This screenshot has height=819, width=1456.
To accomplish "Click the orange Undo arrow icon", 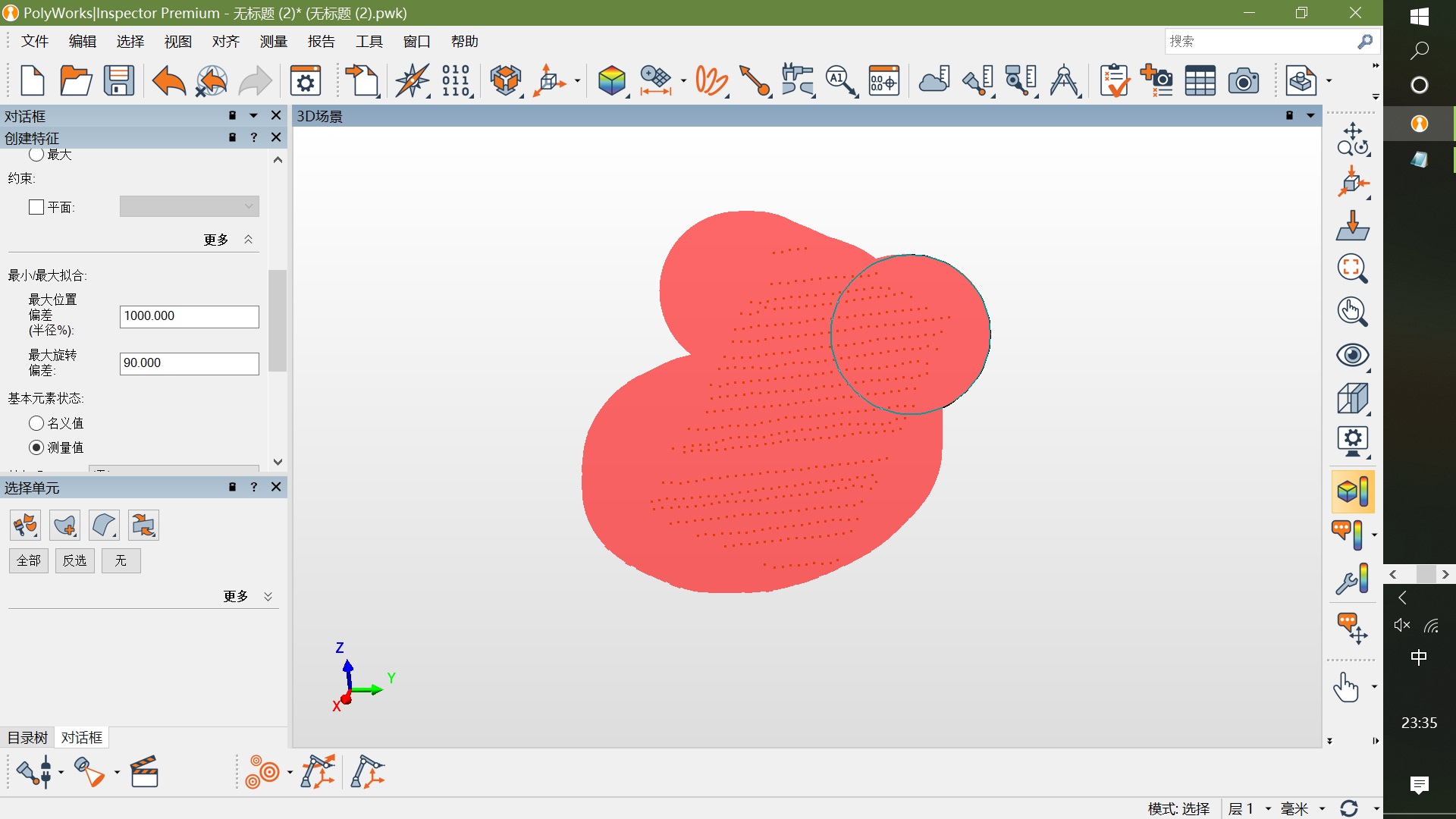I will click(168, 80).
